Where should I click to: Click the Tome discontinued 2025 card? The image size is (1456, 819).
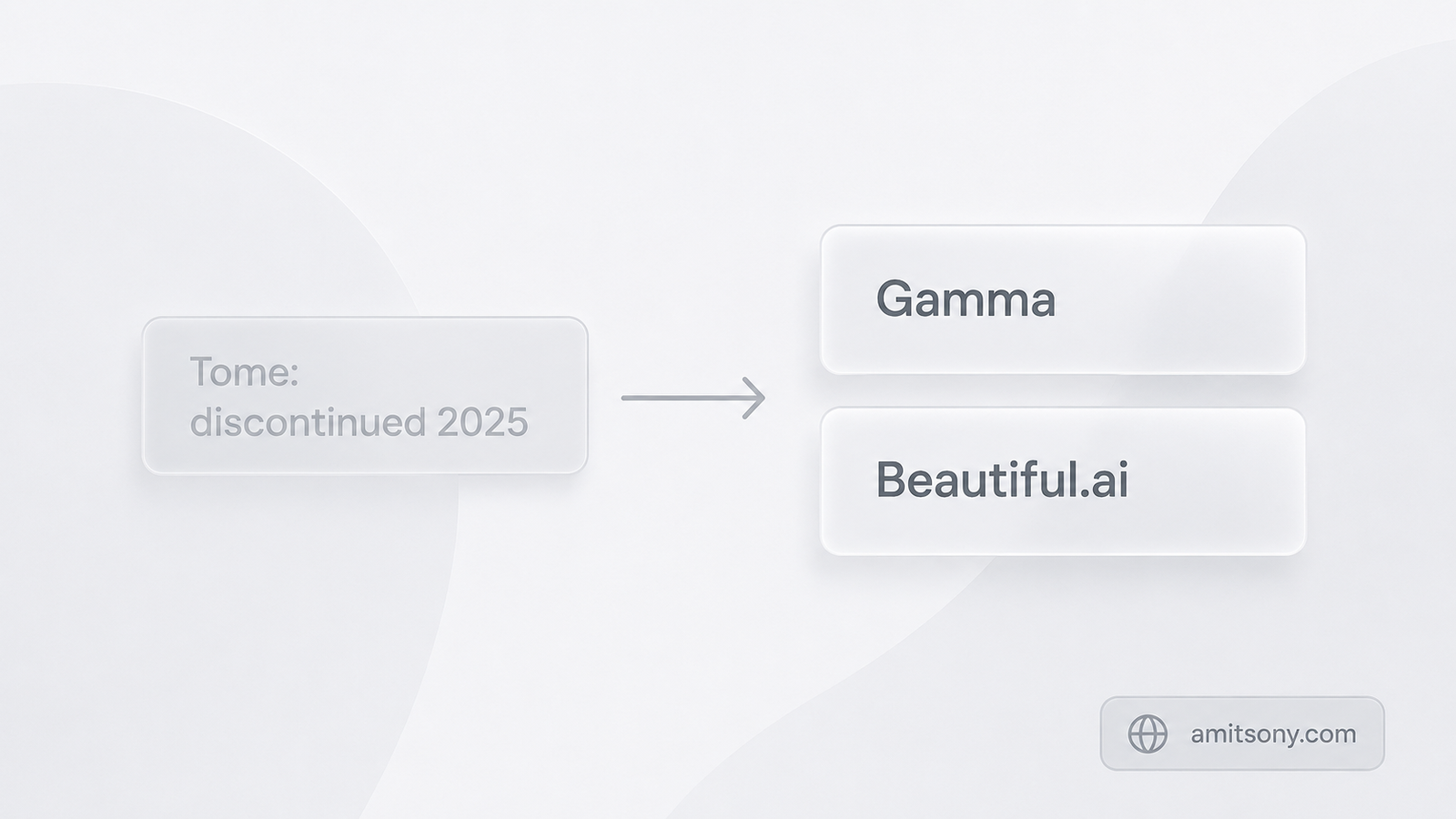[x=365, y=395]
